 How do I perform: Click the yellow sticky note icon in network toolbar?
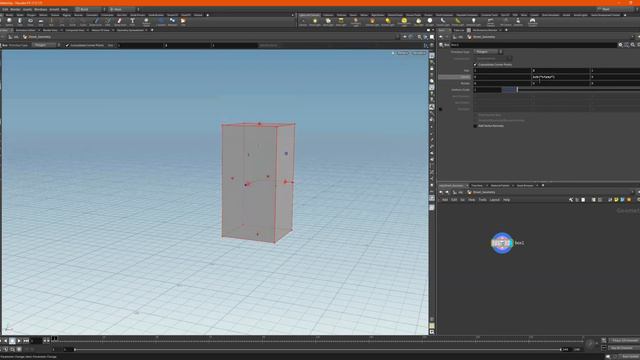pos(616,200)
